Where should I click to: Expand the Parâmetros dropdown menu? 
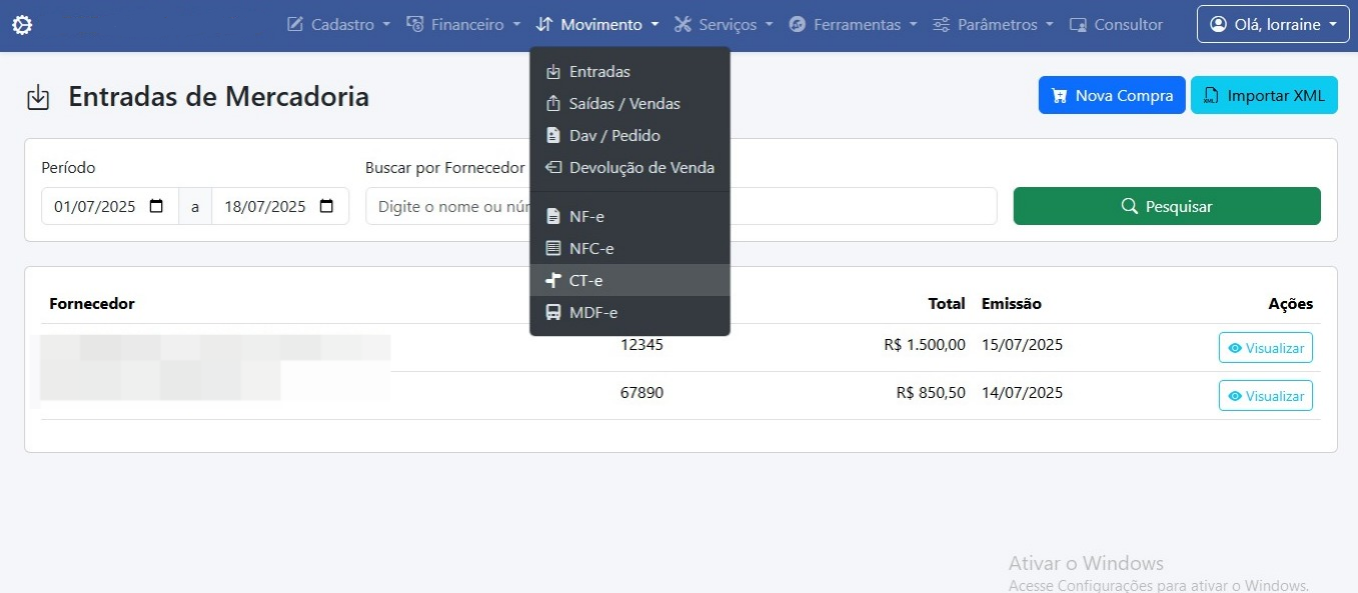click(x=992, y=25)
